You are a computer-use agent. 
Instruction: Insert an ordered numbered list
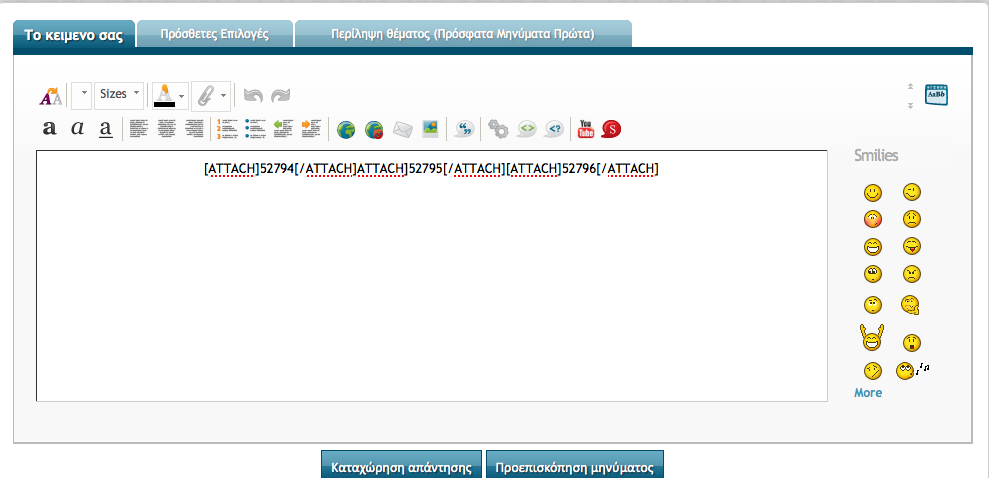(226, 129)
